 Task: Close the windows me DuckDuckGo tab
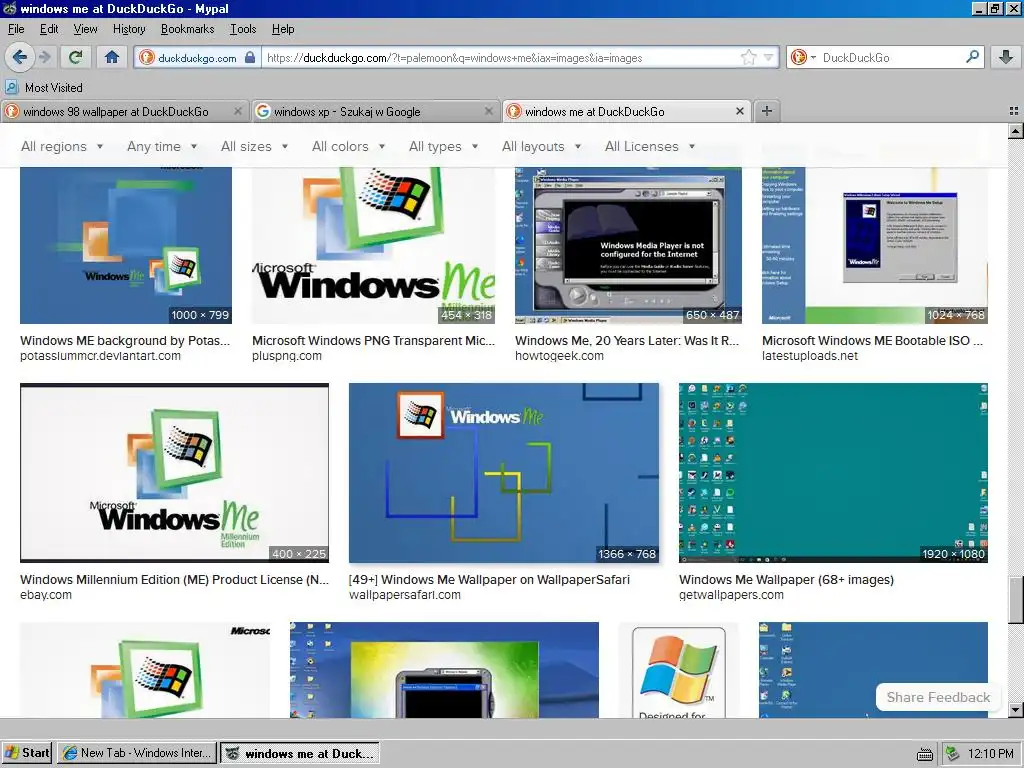tap(740, 112)
